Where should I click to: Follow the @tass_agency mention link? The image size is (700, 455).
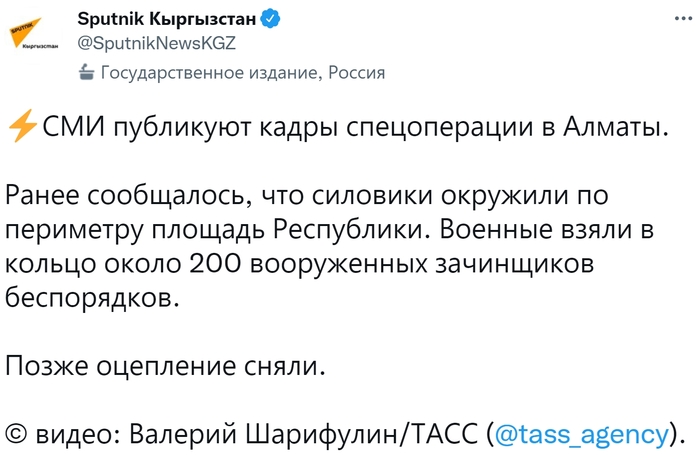click(x=580, y=434)
